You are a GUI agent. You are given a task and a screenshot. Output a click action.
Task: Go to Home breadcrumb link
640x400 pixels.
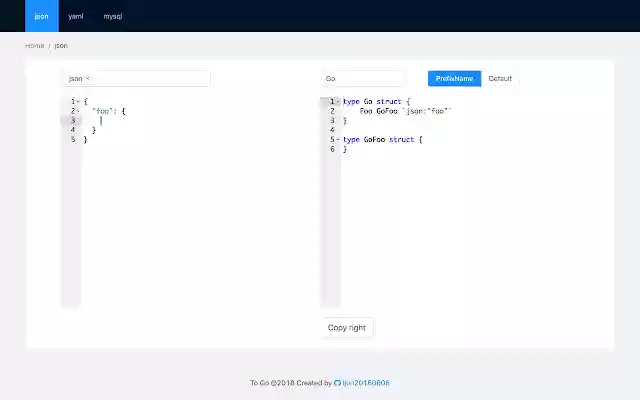click(34, 45)
